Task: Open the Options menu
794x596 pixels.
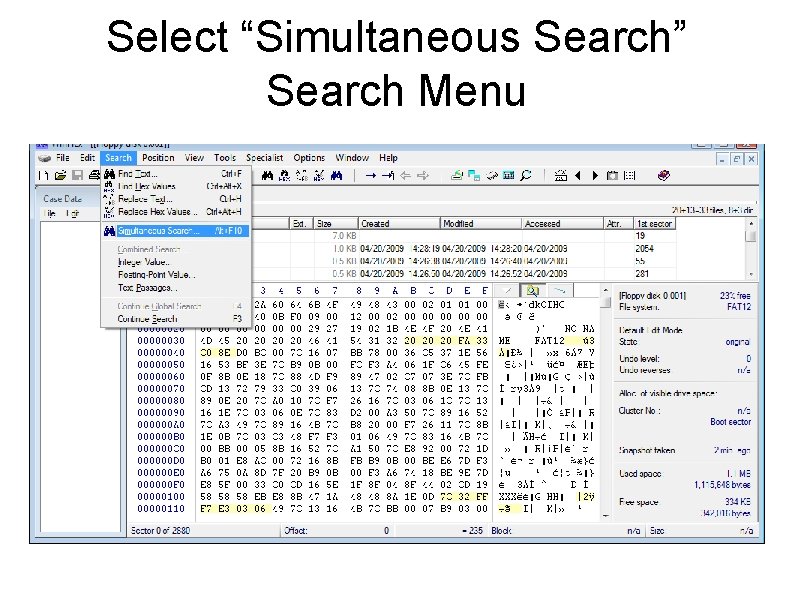Action: 309,158
